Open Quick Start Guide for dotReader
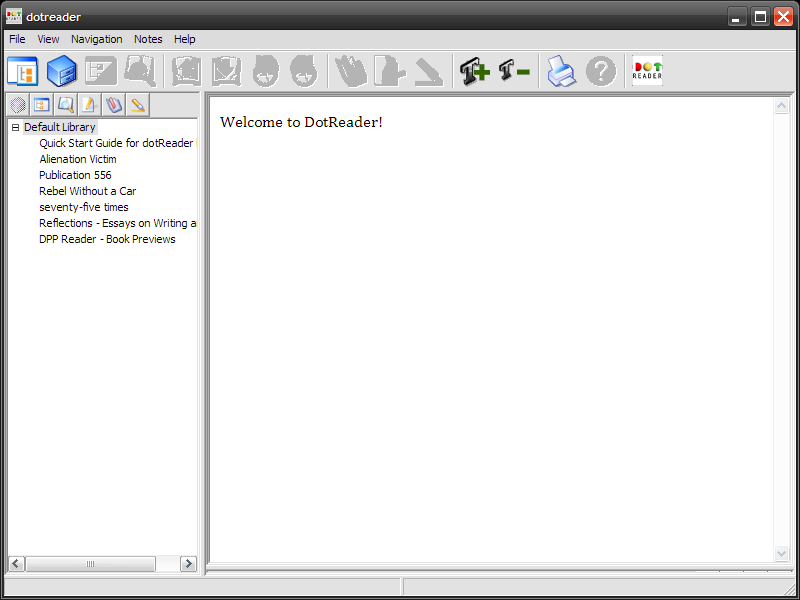This screenshot has height=600, width=800. 116,143
